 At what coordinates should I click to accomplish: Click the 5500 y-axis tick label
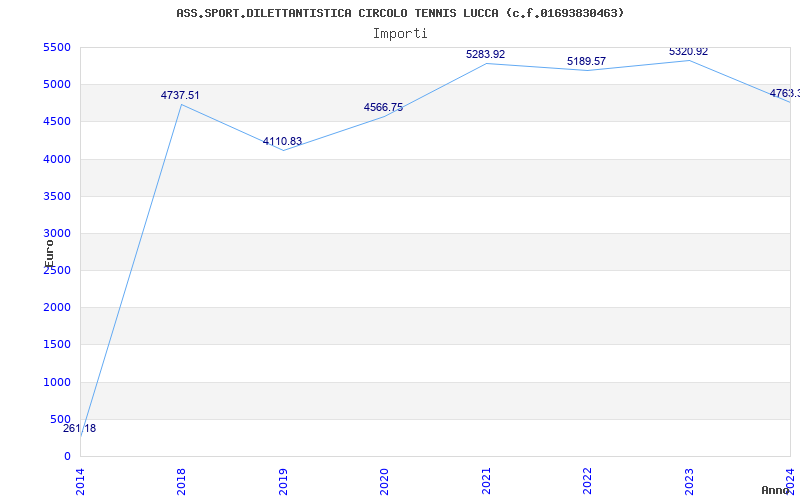57,47
